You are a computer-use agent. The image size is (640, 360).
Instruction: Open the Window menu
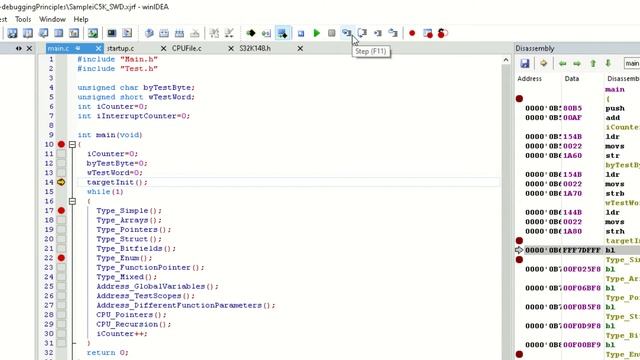[x=52, y=19]
